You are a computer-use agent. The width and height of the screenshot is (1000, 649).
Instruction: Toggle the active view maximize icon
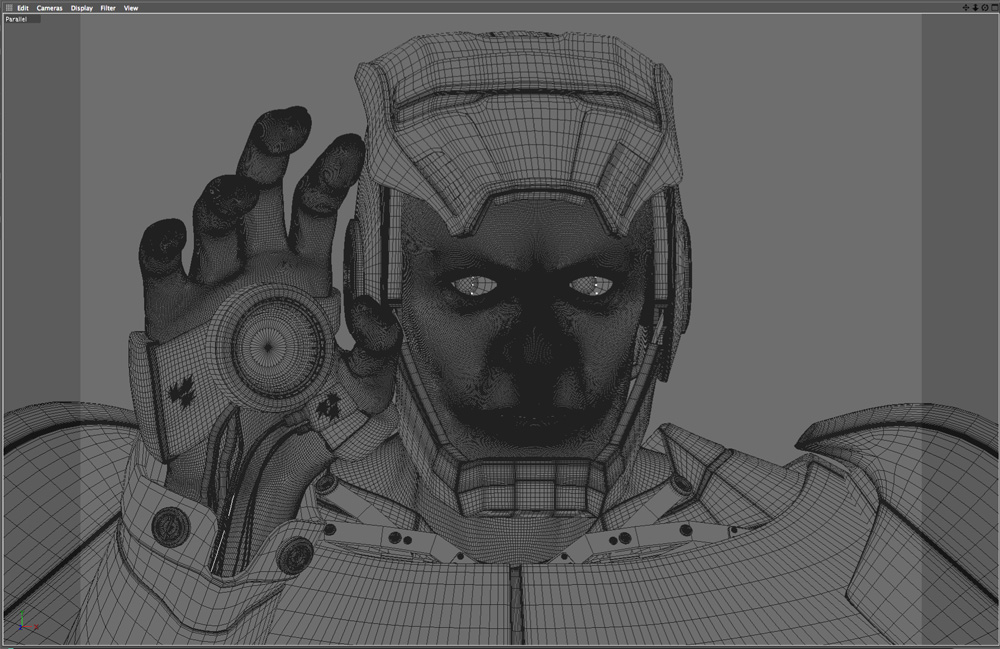(x=994, y=8)
